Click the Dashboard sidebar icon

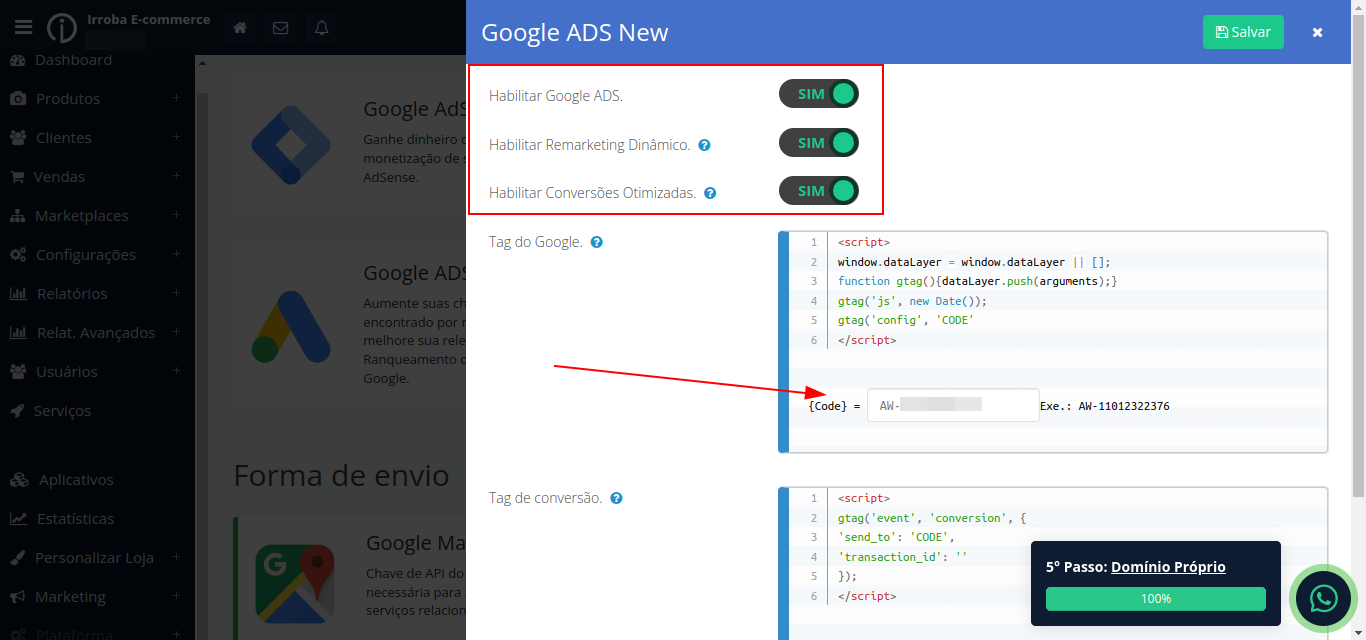[x=18, y=60]
